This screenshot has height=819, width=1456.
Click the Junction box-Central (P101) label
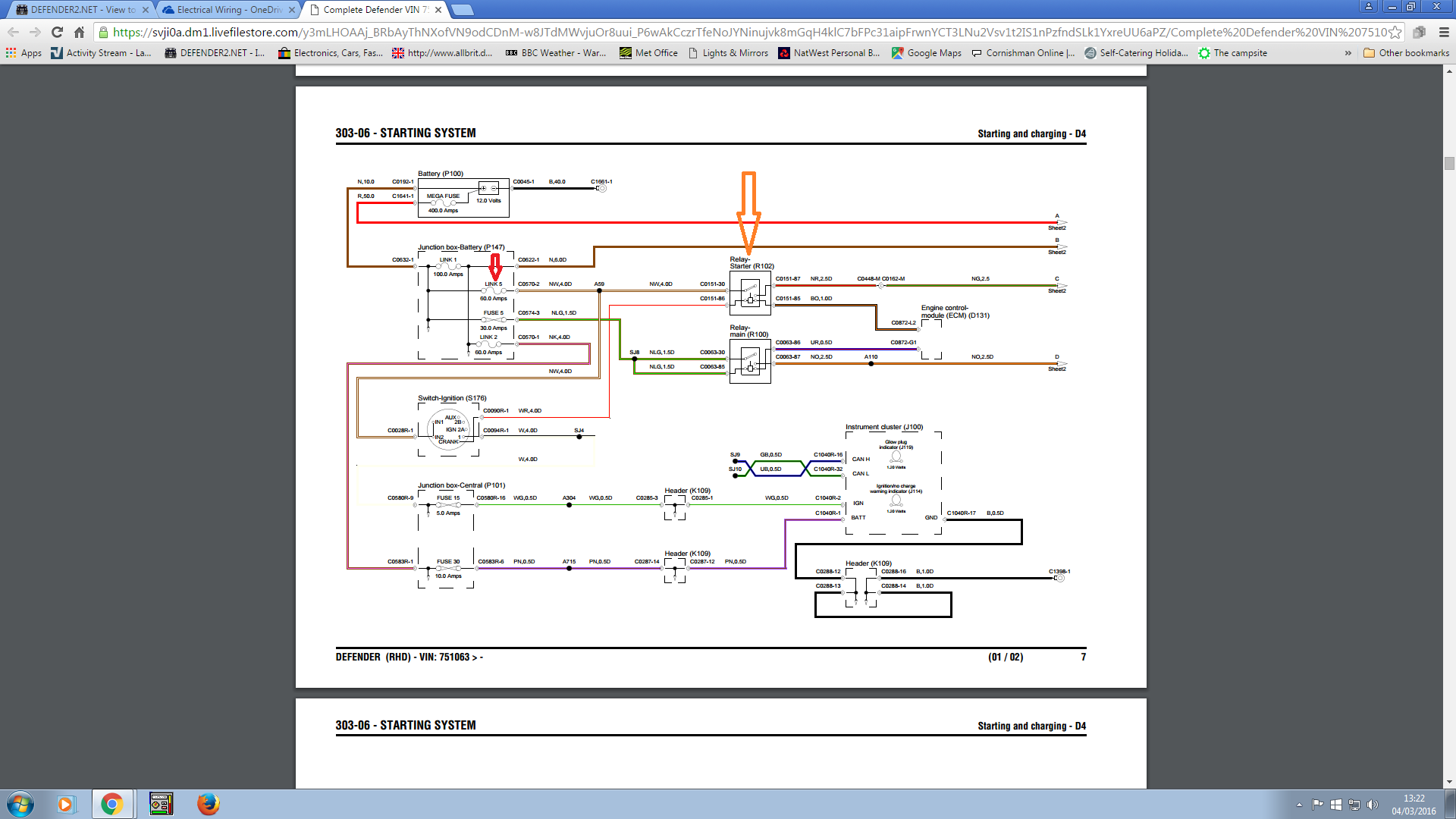pos(461,485)
